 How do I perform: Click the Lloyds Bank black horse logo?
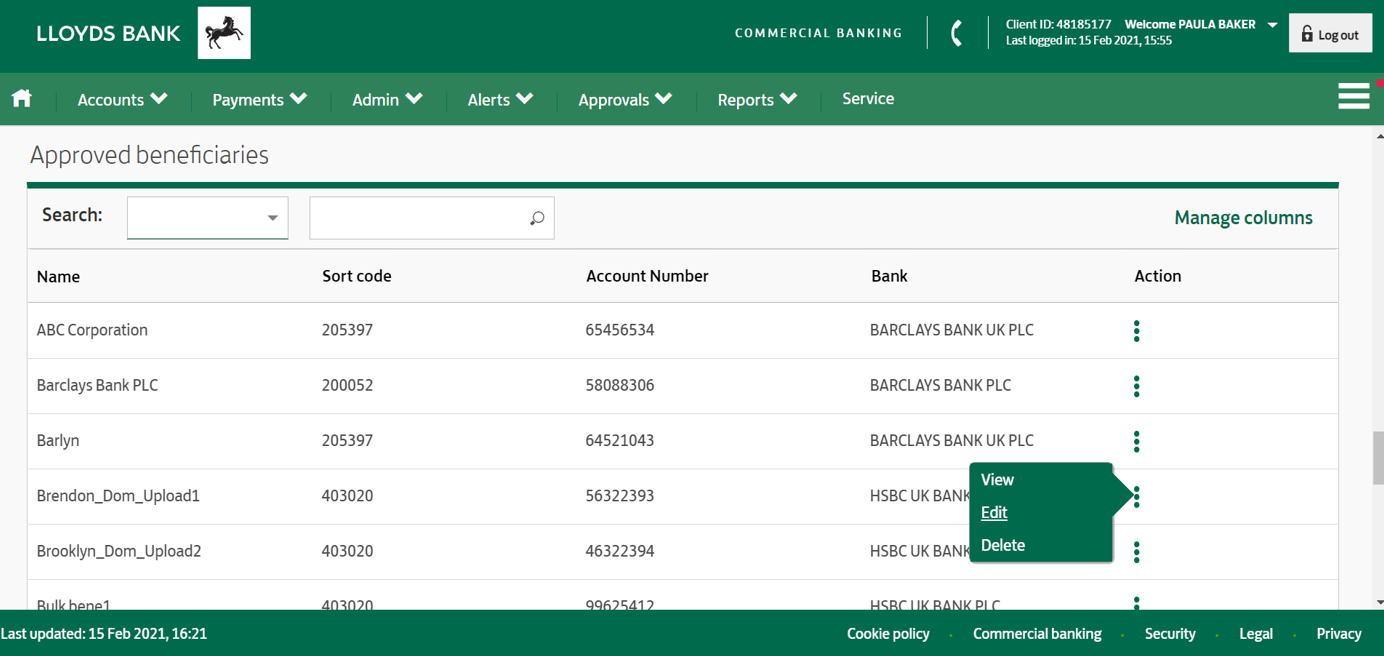[x=224, y=33]
